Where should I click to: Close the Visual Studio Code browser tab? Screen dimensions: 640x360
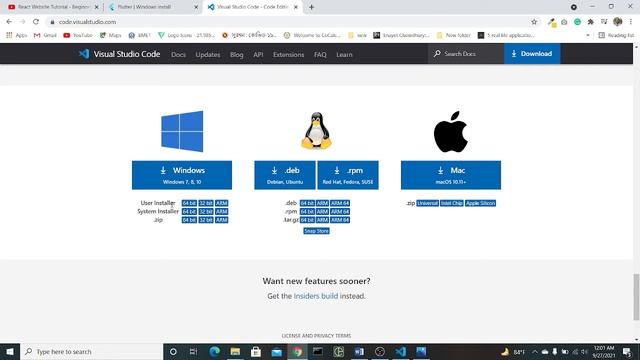pyautogui.click(x=296, y=7)
